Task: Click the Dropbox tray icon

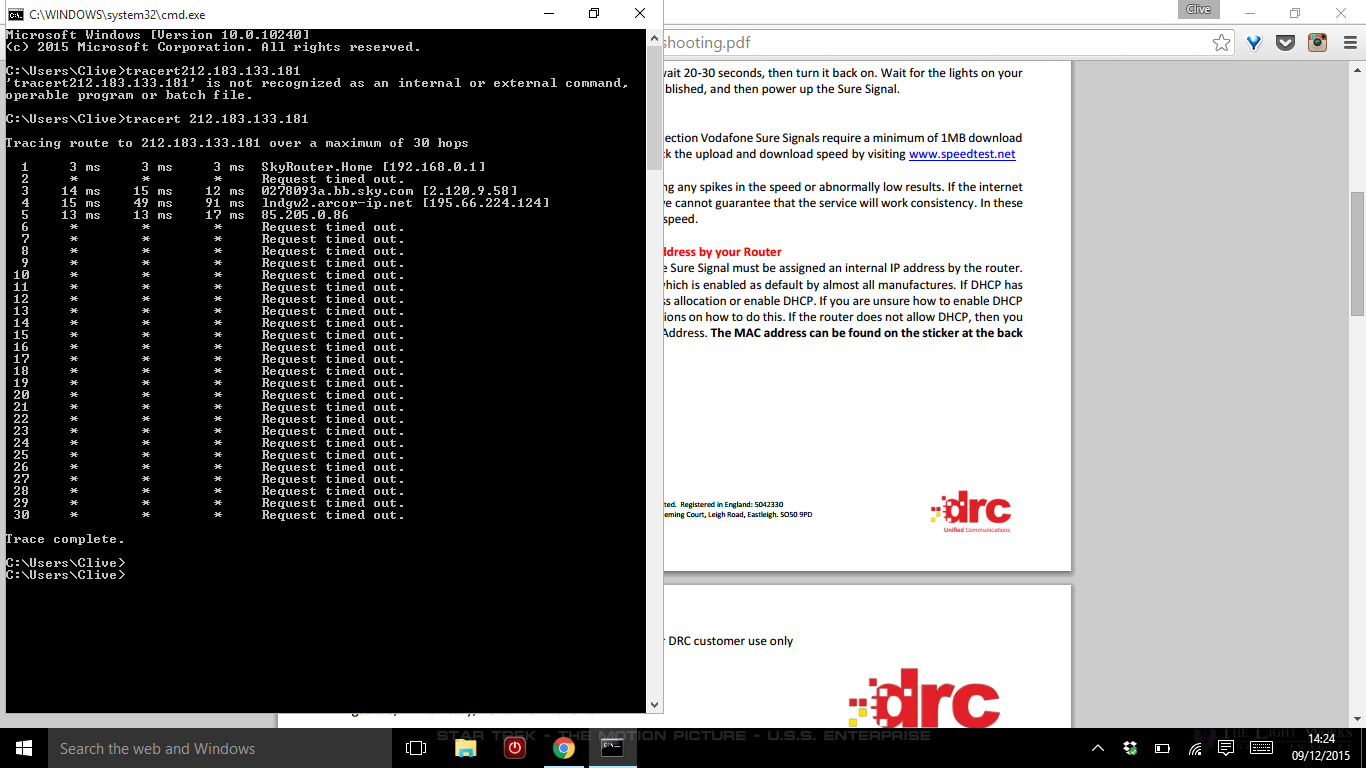Action: (x=1130, y=748)
